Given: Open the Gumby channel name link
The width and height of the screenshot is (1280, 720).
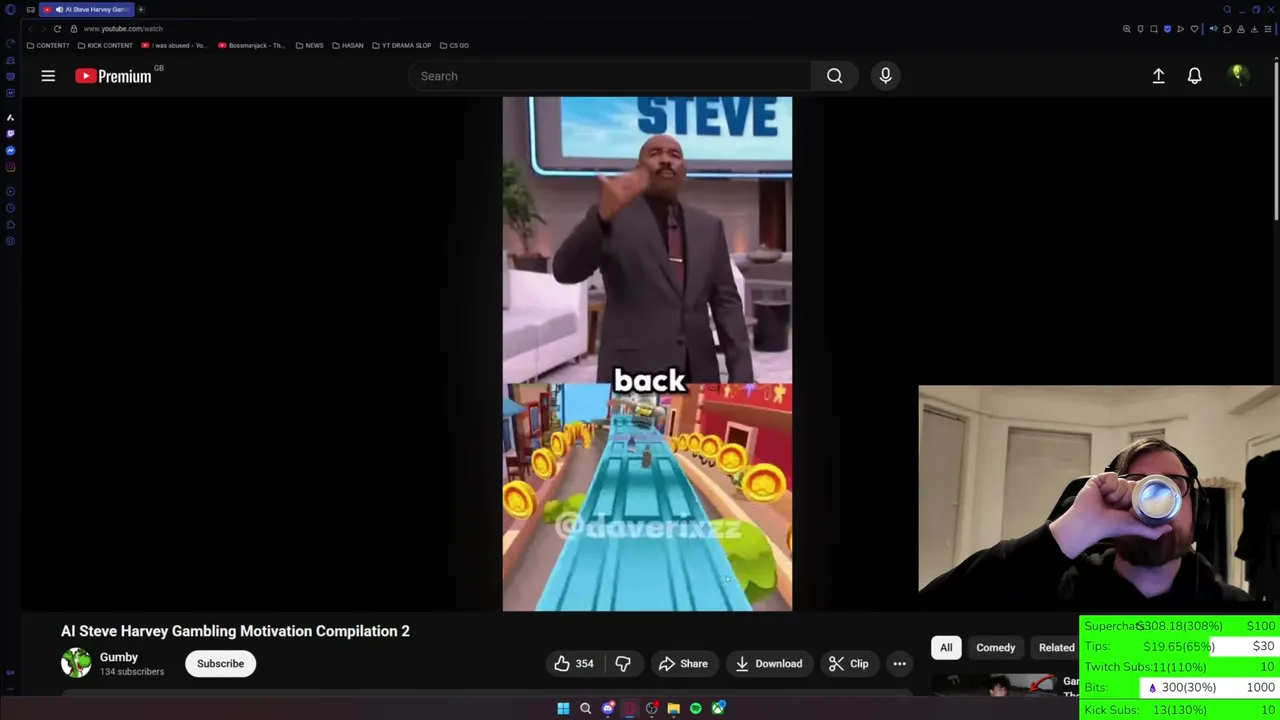Looking at the screenshot, I should pos(119,657).
